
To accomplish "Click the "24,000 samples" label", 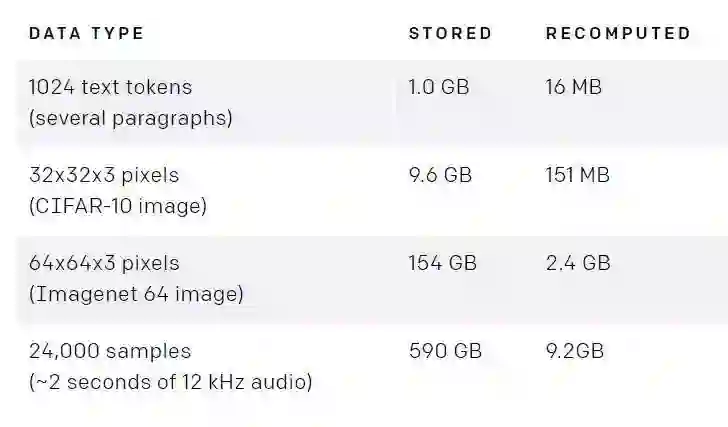I will coord(110,351).
